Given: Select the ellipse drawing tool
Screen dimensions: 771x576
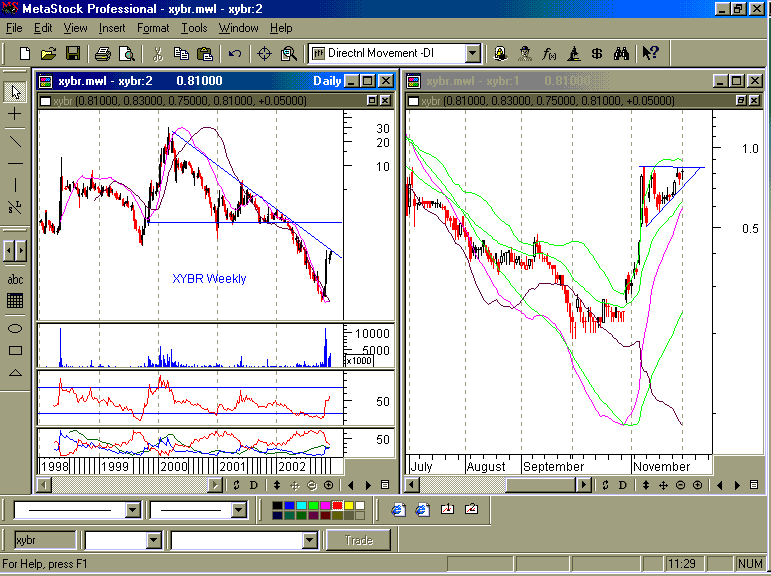Looking at the screenshot, I should (15, 329).
